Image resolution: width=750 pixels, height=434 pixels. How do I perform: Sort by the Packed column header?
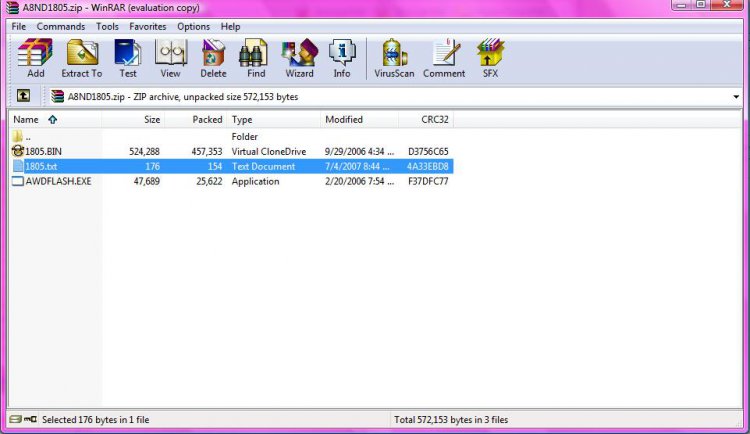tap(196, 119)
